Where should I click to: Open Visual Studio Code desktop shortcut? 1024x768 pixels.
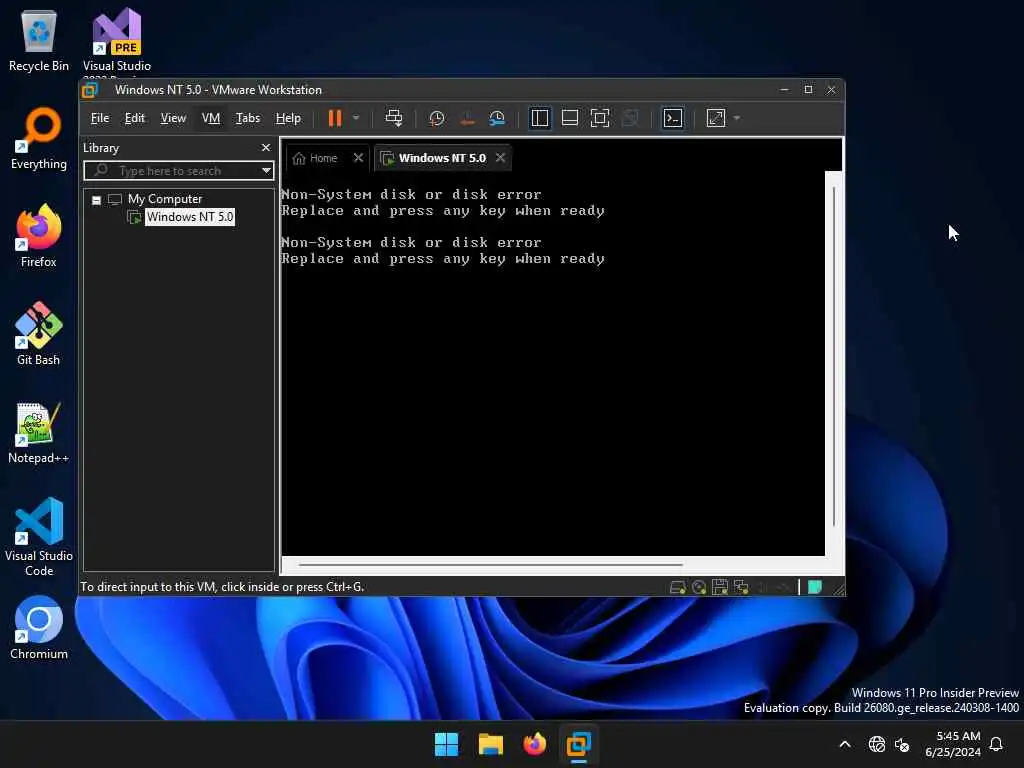(x=39, y=537)
